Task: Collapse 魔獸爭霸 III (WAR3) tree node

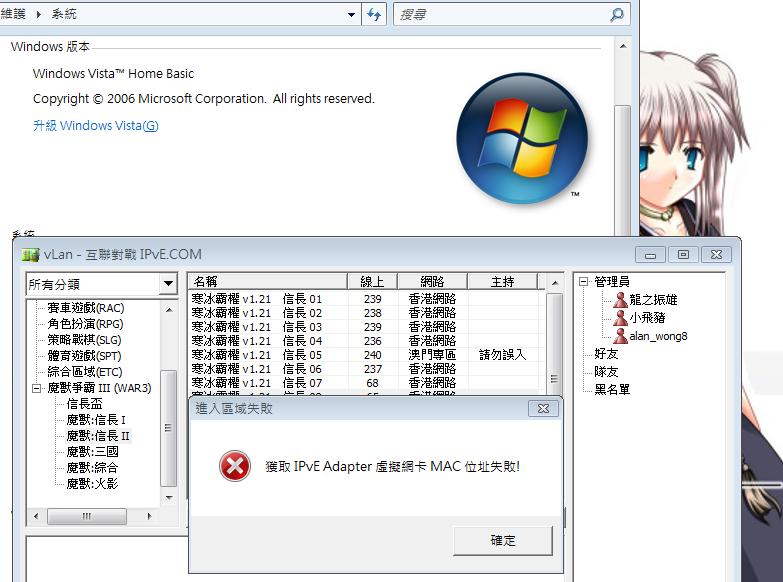Action: coord(36,388)
